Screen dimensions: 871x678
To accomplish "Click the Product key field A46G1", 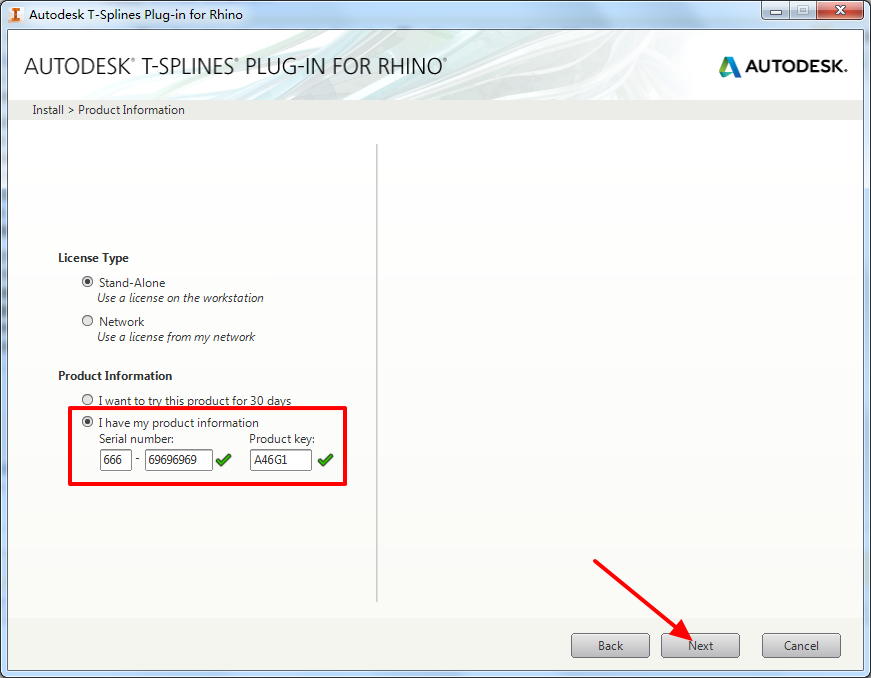I will 281,460.
